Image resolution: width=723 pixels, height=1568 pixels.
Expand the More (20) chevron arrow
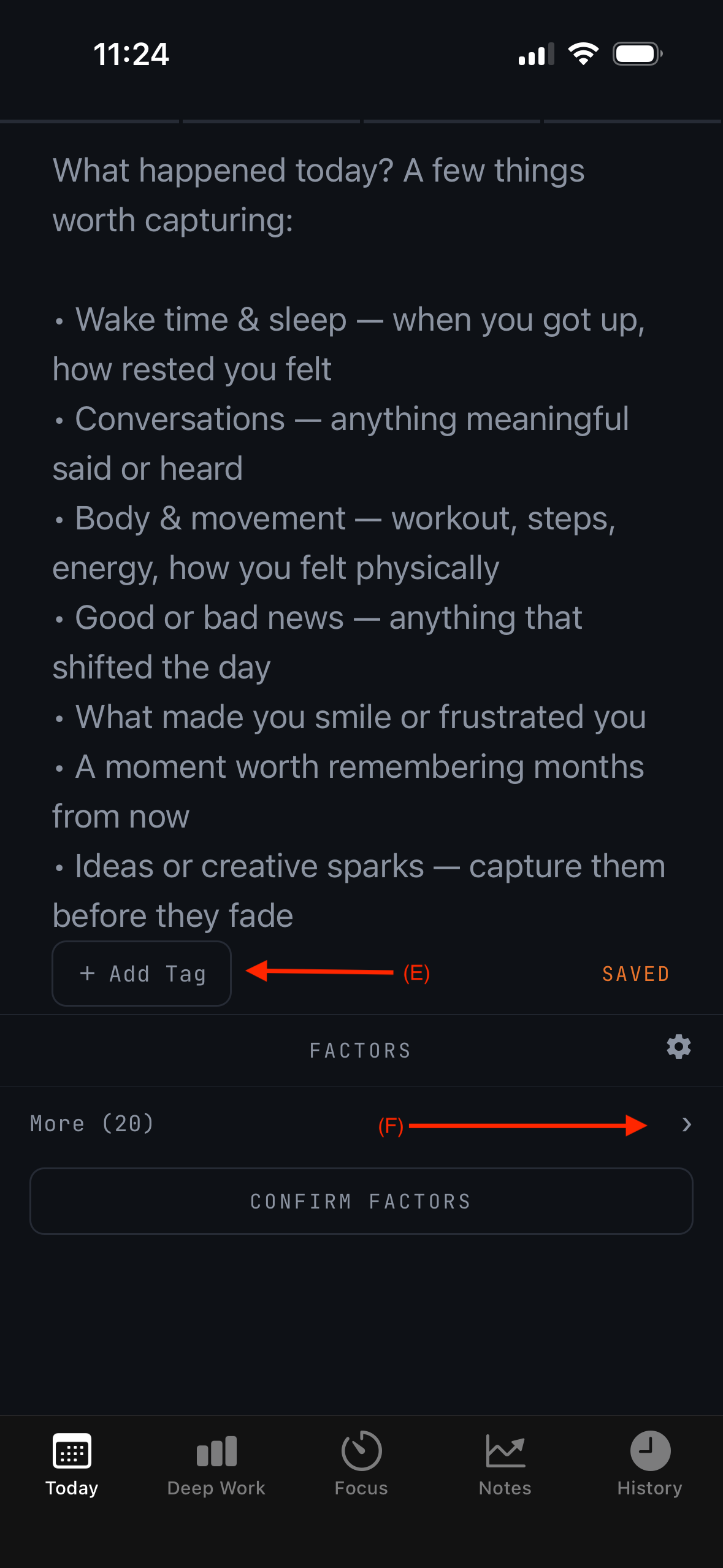[x=687, y=1124]
